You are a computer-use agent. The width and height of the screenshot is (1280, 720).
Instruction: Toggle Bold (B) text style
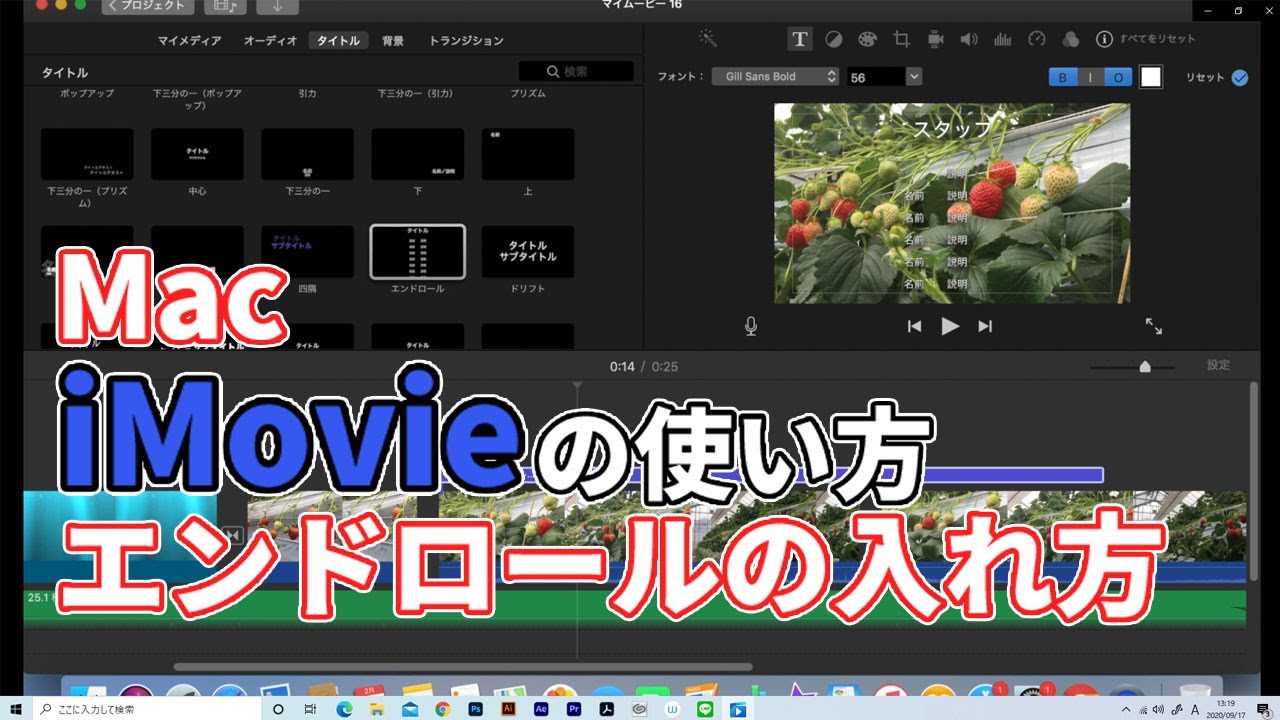click(1062, 77)
